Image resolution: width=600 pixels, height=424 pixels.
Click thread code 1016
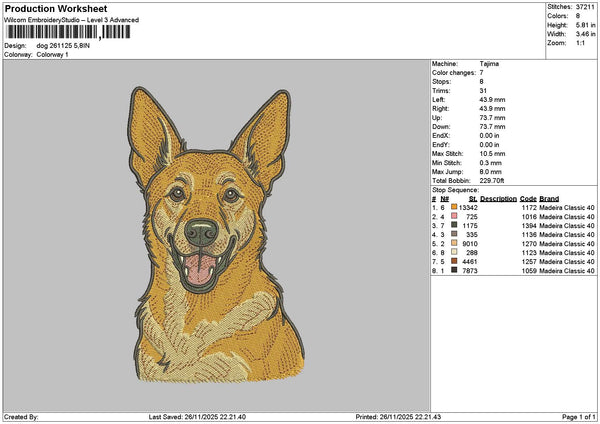pyautogui.click(x=529, y=217)
